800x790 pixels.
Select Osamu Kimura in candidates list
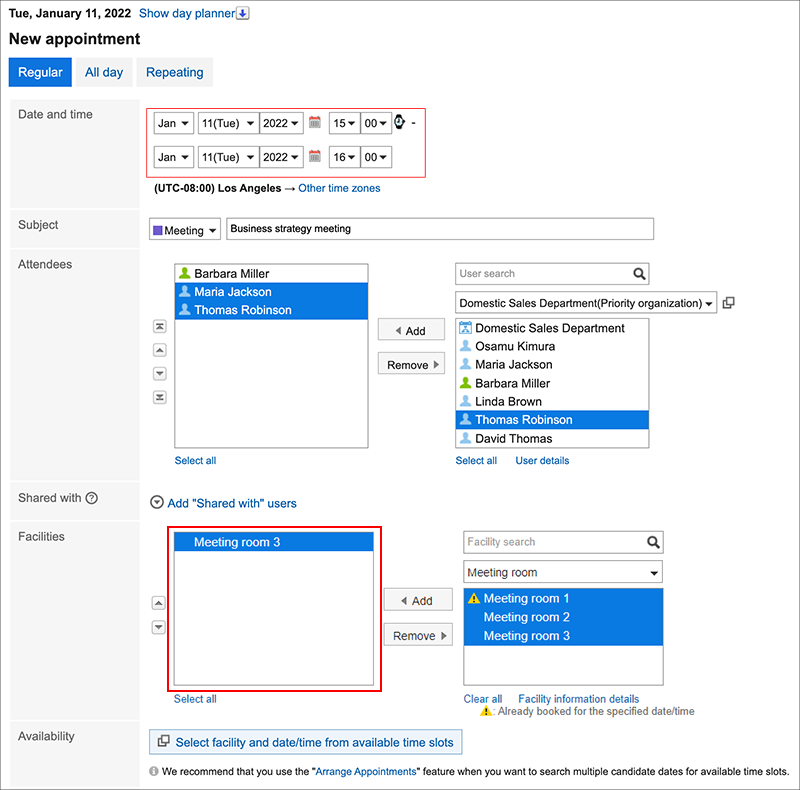point(552,347)
